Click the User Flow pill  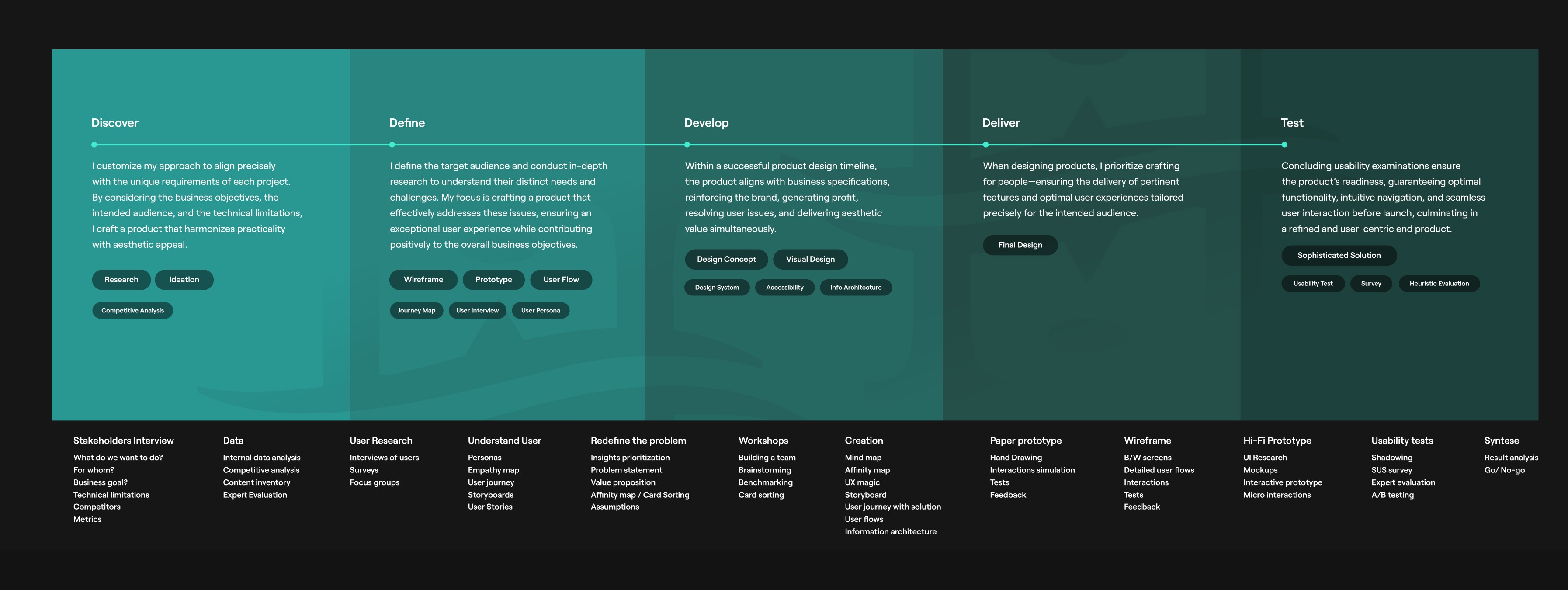pyautogui.click(x=561, y=279)
